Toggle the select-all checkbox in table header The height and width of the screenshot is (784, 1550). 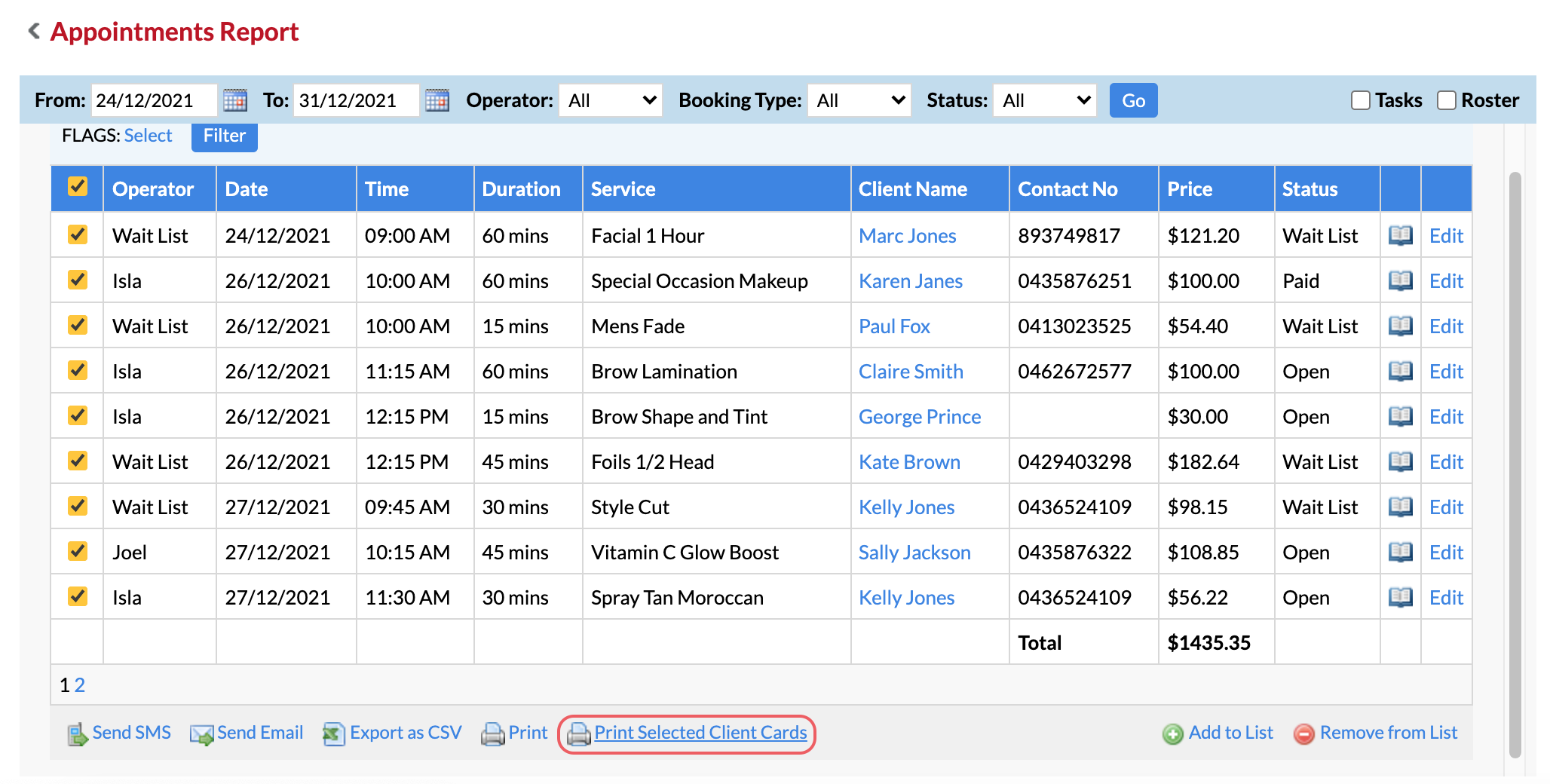[78, 186]
